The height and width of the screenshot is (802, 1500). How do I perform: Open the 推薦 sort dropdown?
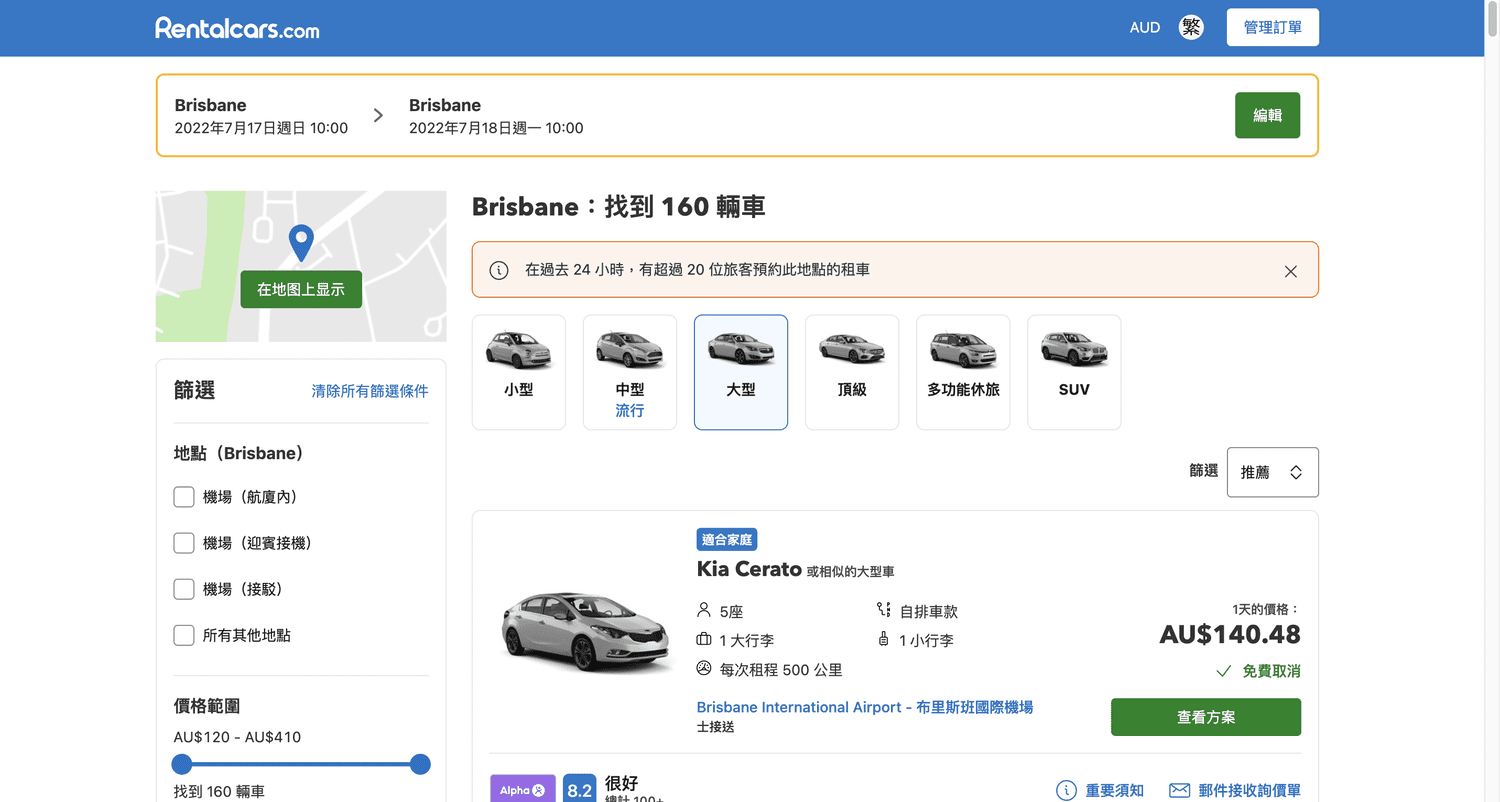[1272, 472]
